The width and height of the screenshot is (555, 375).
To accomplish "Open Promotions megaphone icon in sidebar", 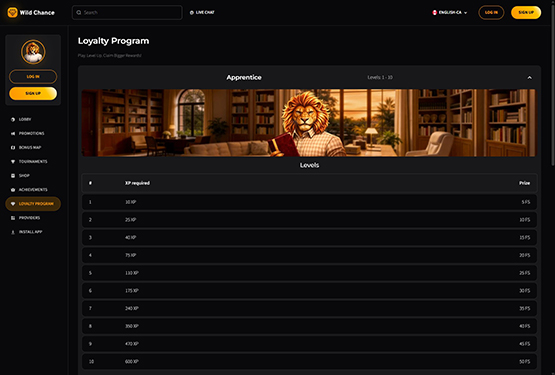I will point(13,133).
